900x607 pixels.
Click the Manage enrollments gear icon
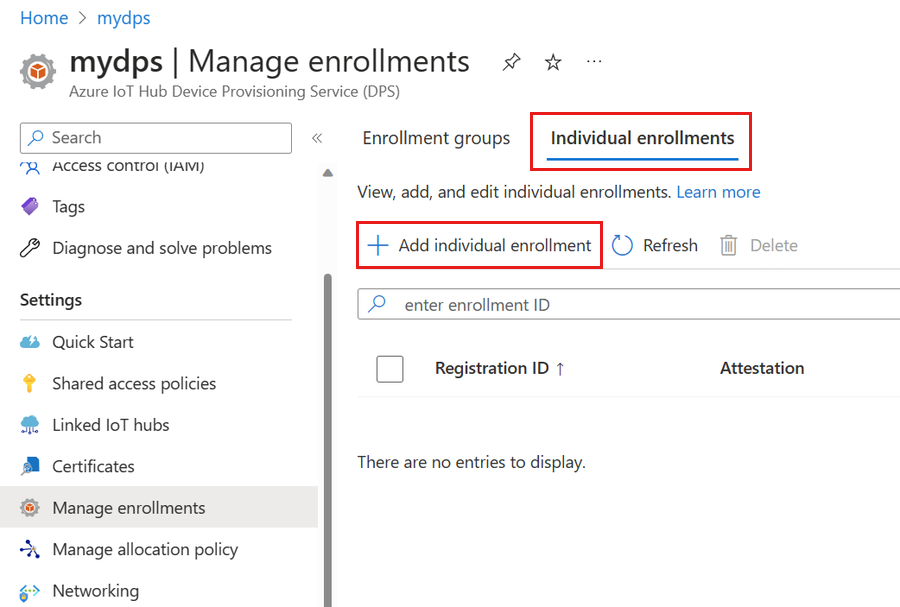[30, 507]
